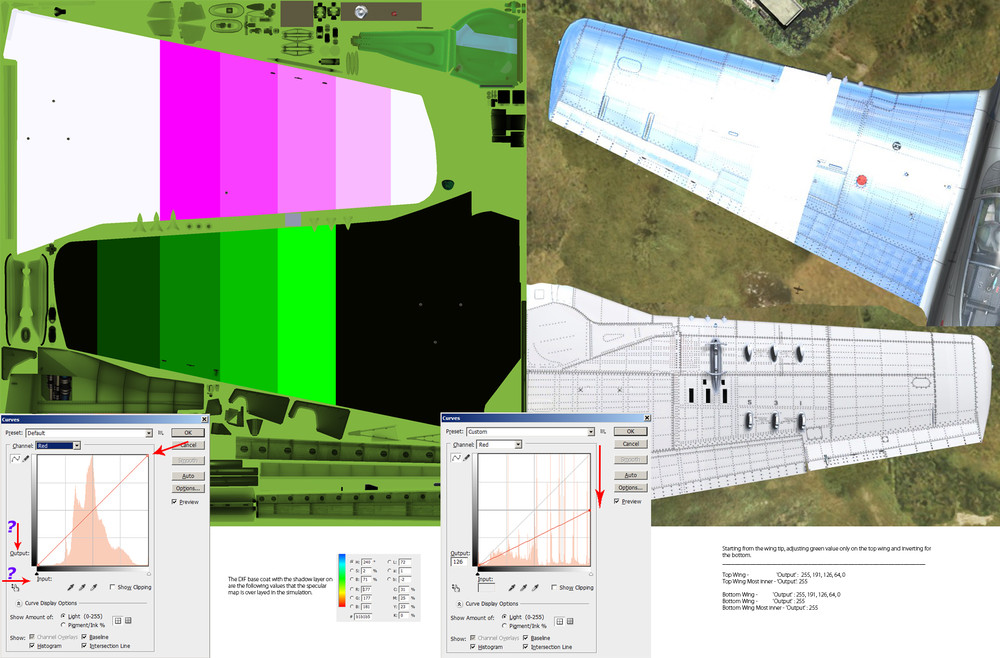The image size is (1000, 658).
Task: Select Pigment/Ink % radio in Default-preset Curves dialog
Action: point(63,625)
